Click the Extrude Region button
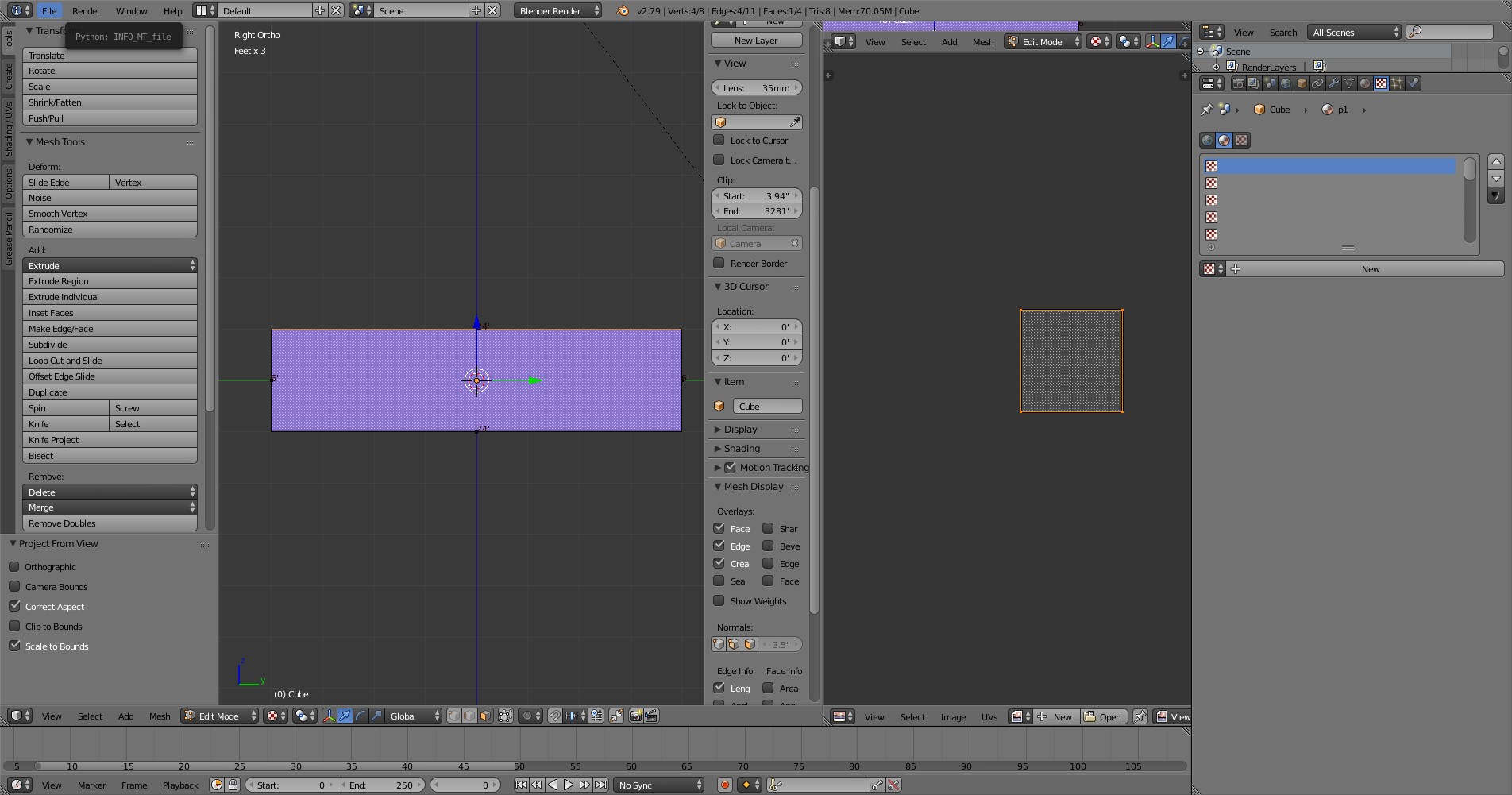1512x795 pixels. 110,281
